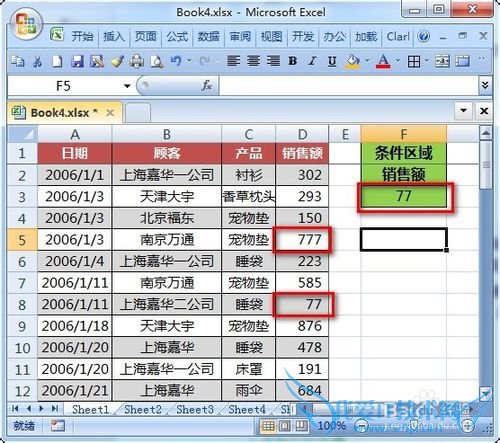
Task: Align text left
Action: click(x=233, y=61)
